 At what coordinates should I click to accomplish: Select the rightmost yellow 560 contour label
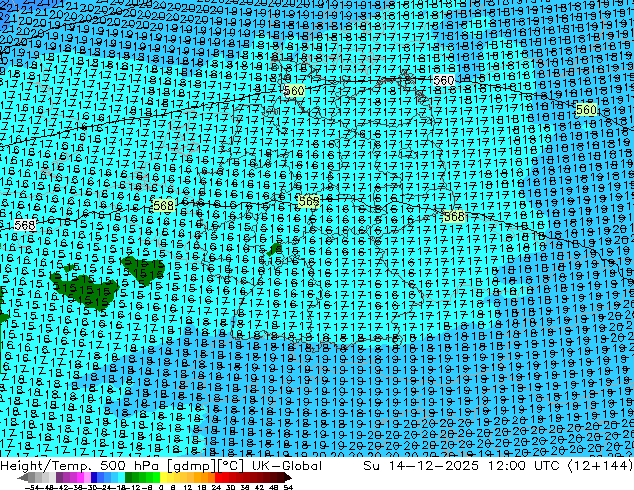coord(586,110)
